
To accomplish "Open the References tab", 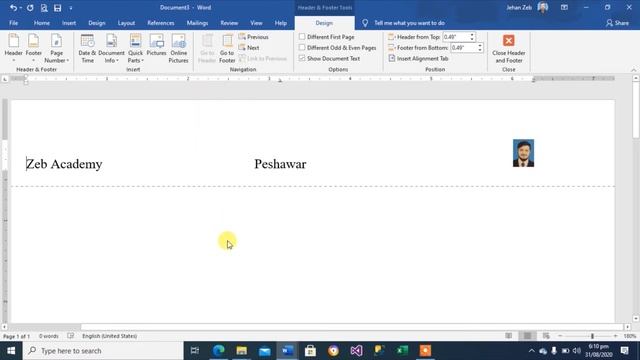I will [161, 23].
